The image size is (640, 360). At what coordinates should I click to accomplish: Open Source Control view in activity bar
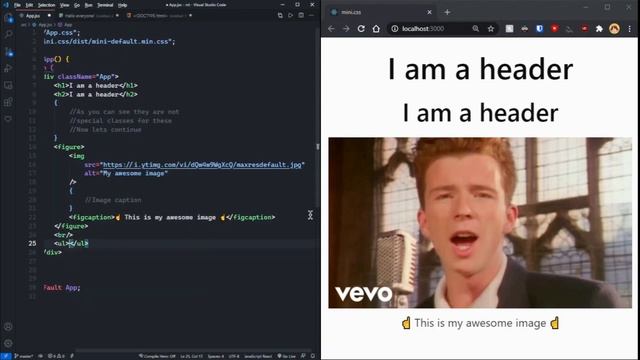coord(8,52)
